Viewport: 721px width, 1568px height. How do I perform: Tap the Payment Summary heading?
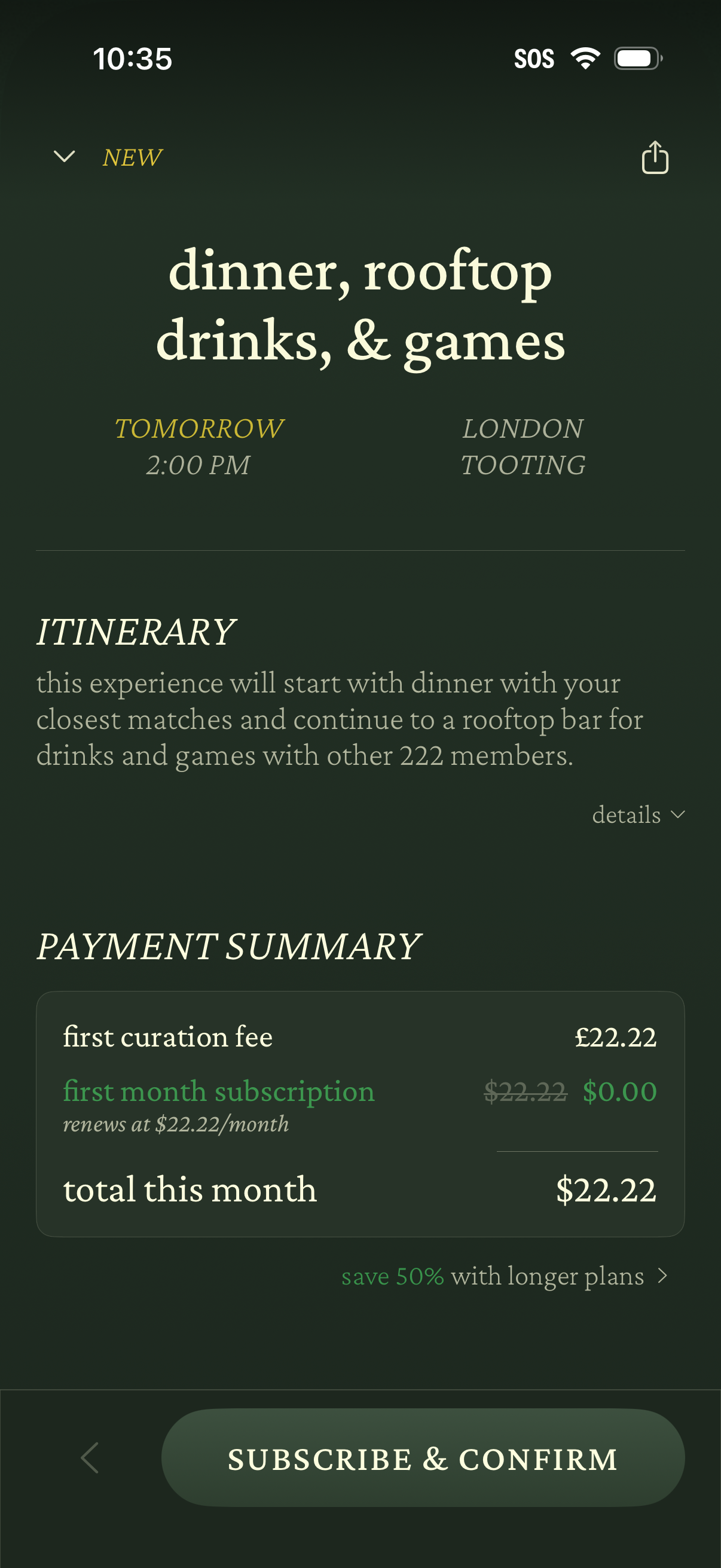[229, 947]
